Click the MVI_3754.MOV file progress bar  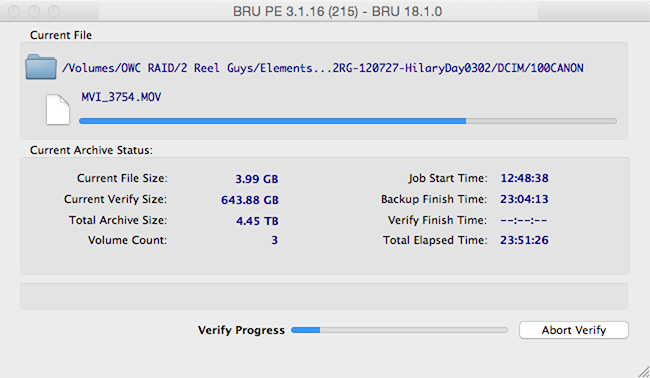pyautogui.click(x=348, y=121)
